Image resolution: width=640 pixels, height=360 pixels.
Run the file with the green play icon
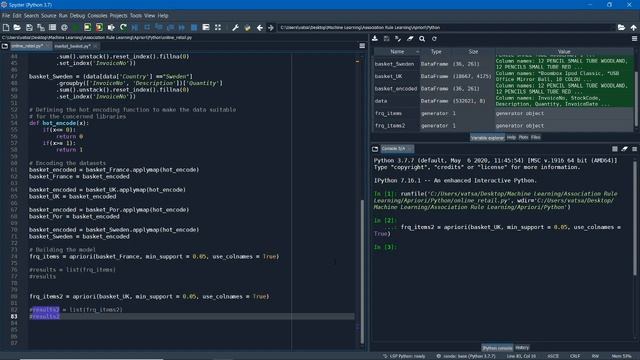click(x=76, y=27)
